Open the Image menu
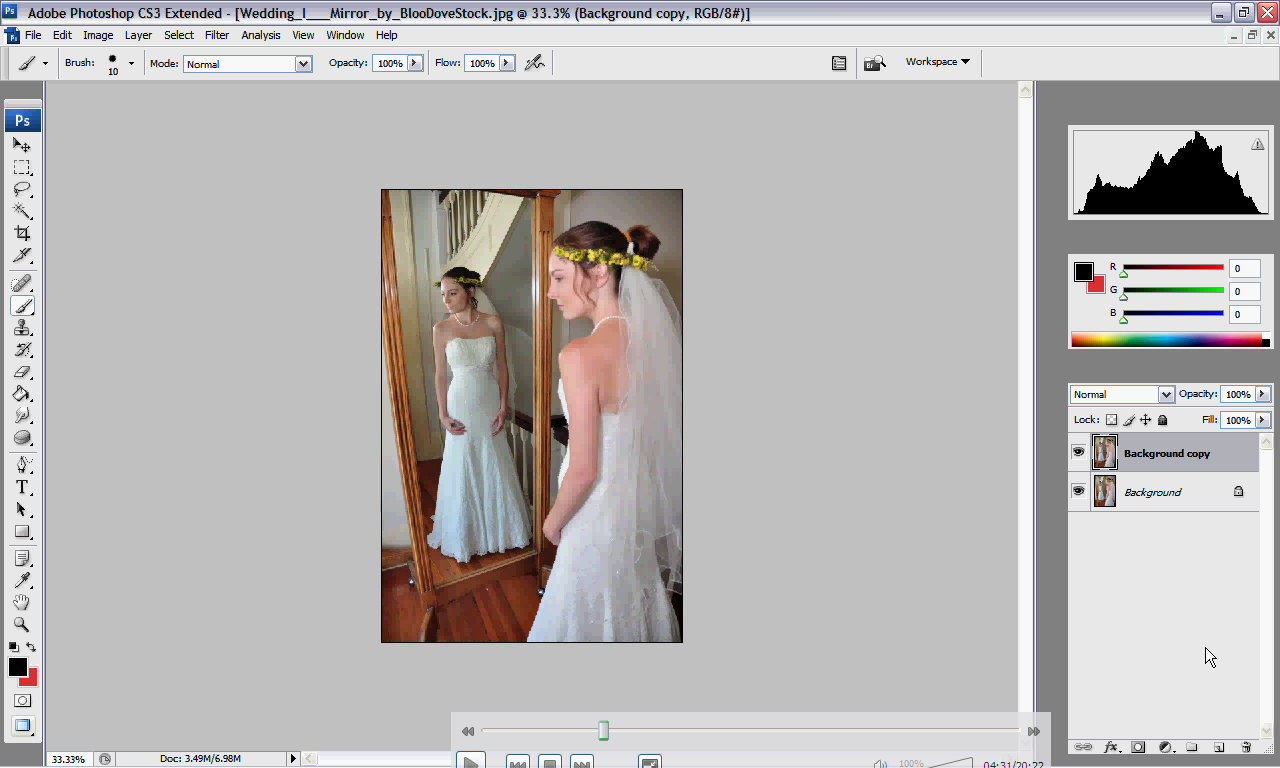 pos(98,35)
